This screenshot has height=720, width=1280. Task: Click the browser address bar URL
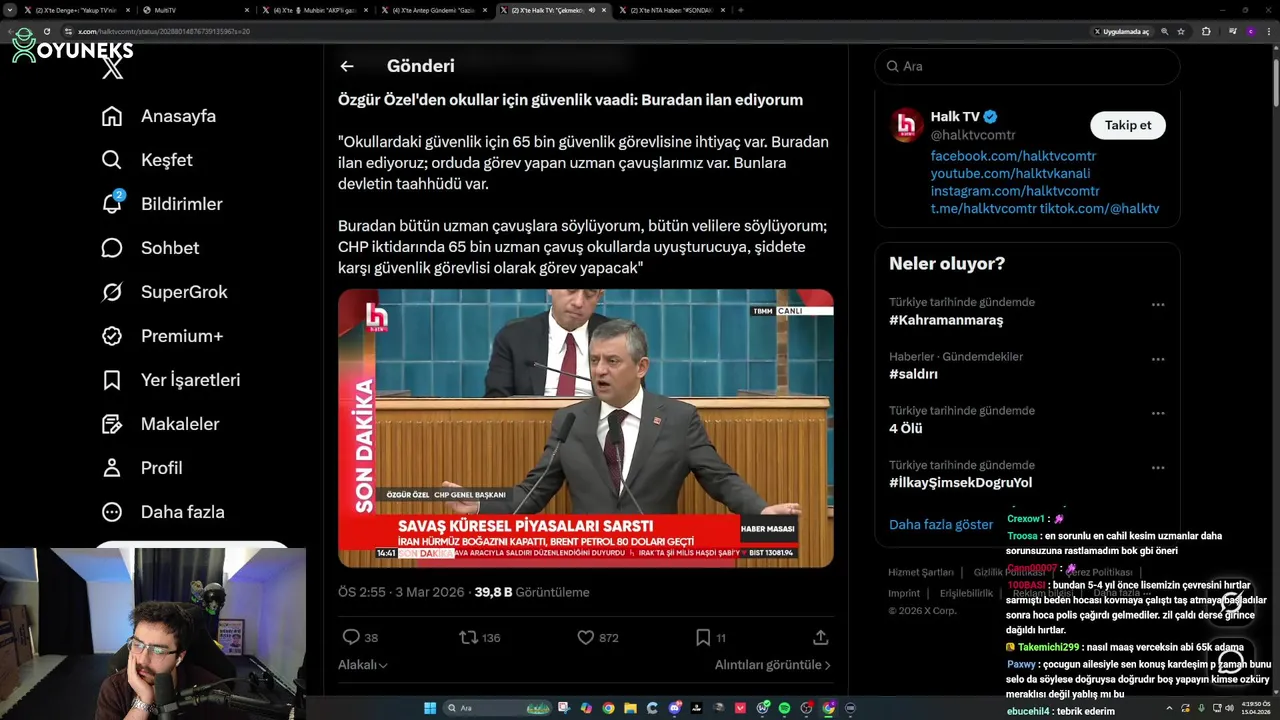click(164, 31)
